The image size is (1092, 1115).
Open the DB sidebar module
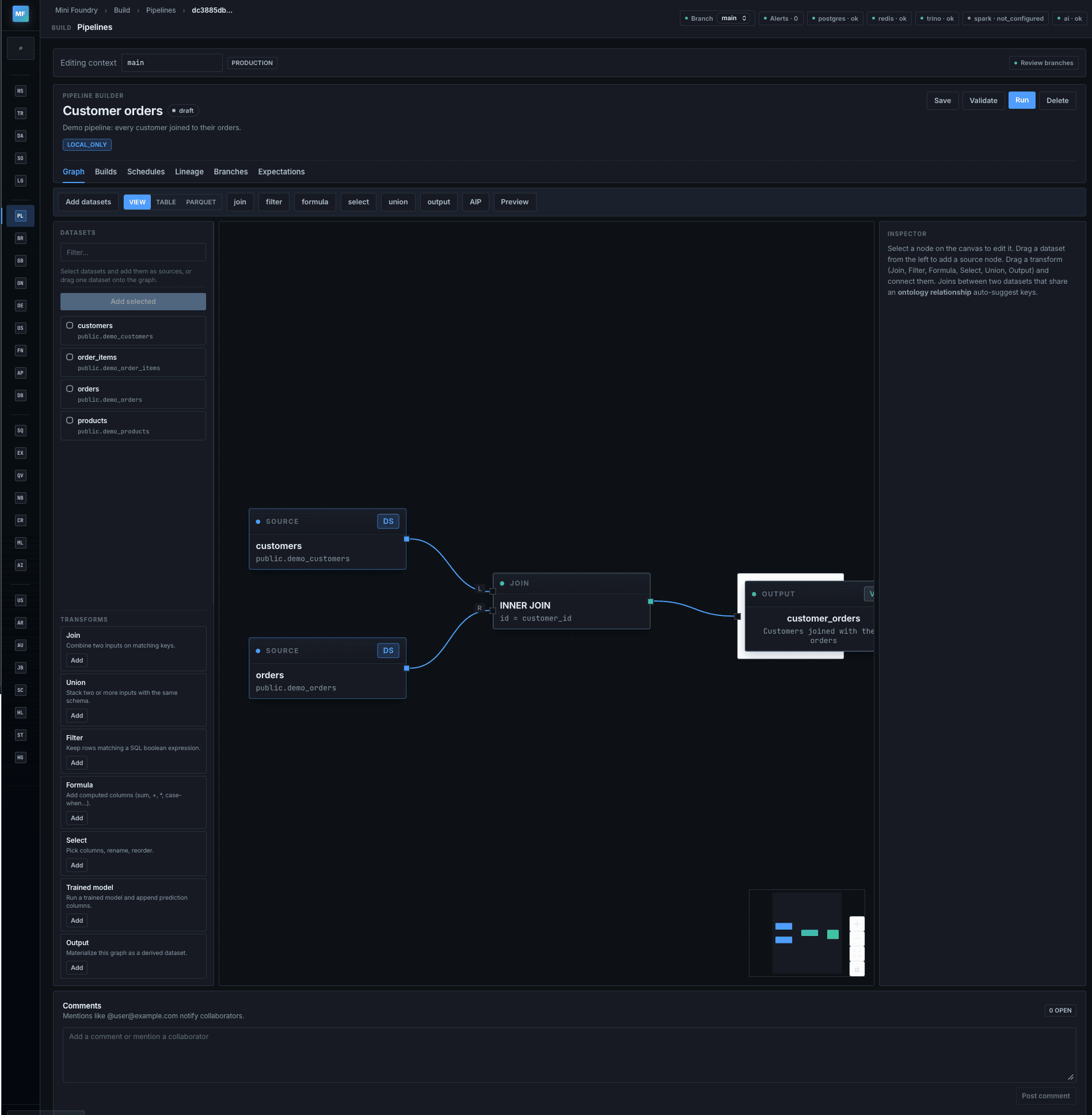coord(20,395)
